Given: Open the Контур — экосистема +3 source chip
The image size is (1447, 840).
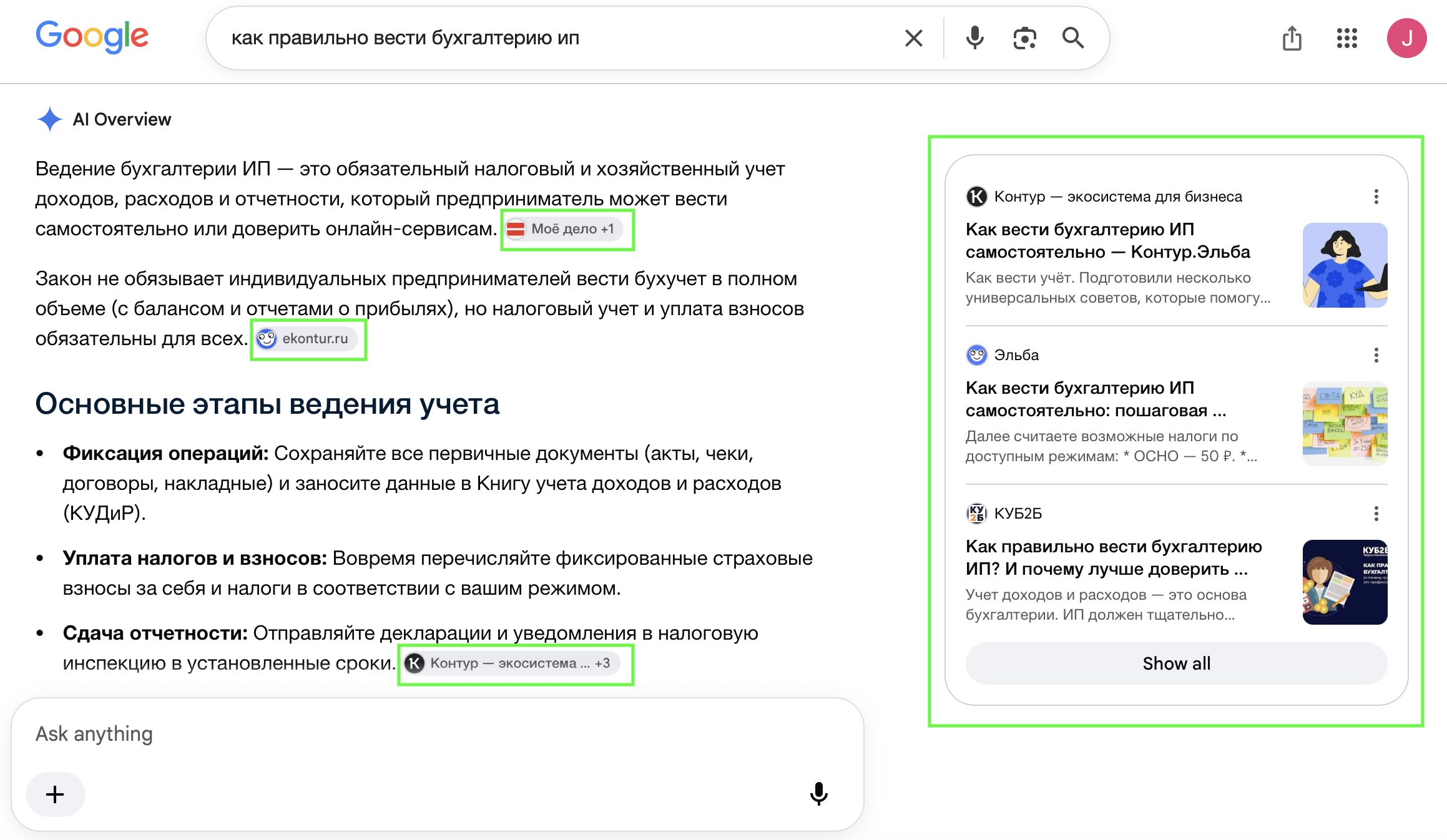Looking at the screenshot, I should tap(513, 663).
